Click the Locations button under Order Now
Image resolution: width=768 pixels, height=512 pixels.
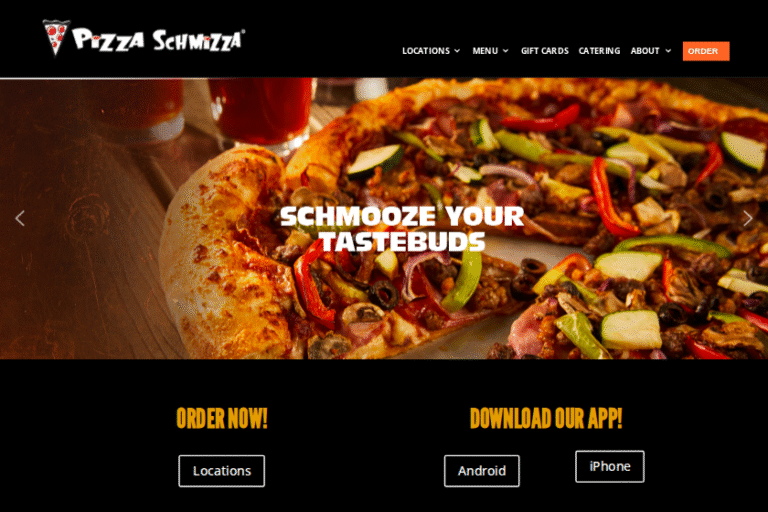pos(221,471)
